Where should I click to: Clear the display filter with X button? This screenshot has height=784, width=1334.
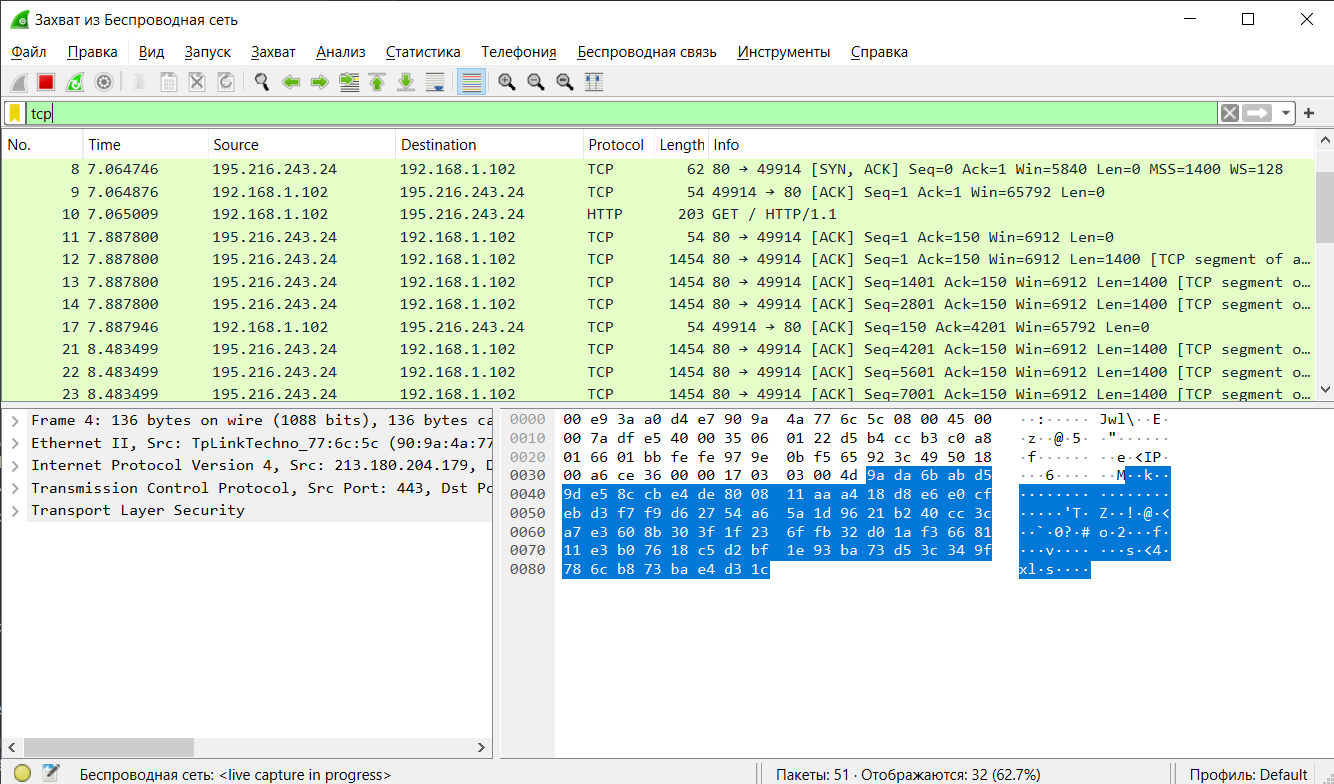(x=1229, y=113)
